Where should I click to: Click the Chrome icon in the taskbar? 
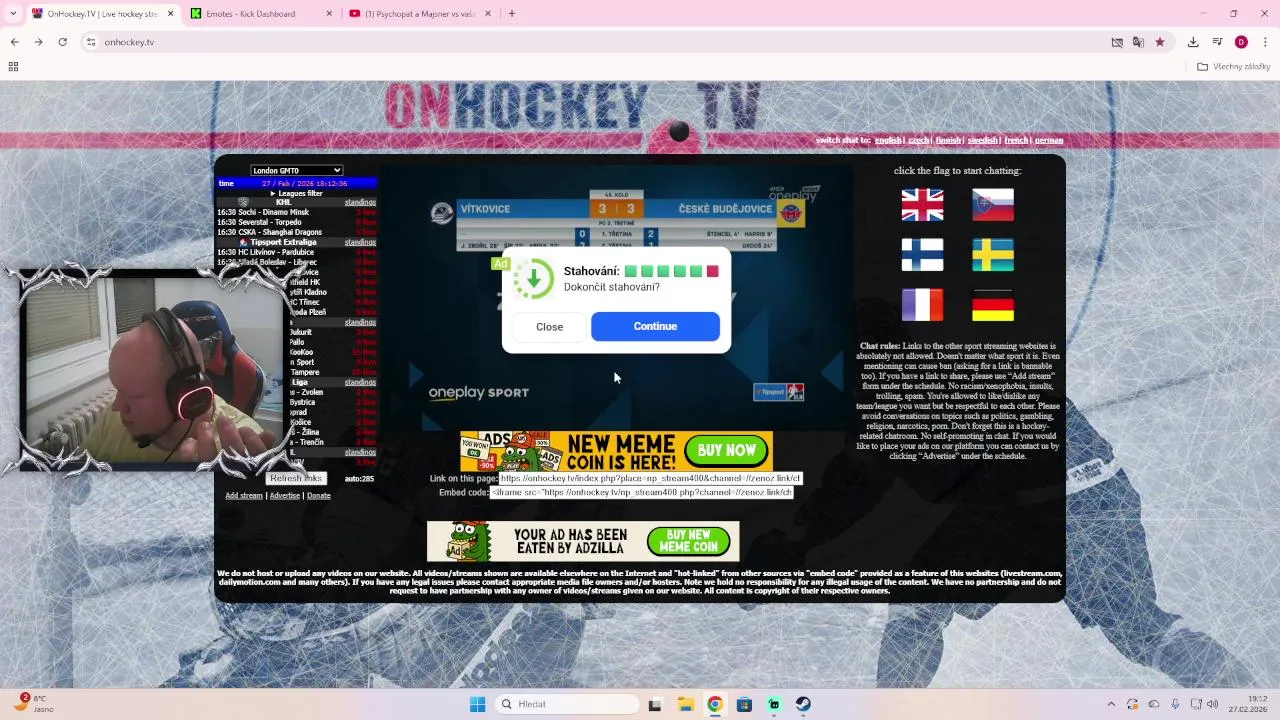tap(715, 704)
